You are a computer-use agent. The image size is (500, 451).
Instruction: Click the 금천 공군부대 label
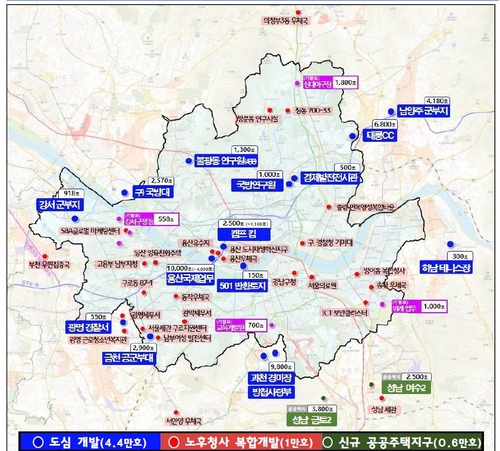[x=129, y=358]
